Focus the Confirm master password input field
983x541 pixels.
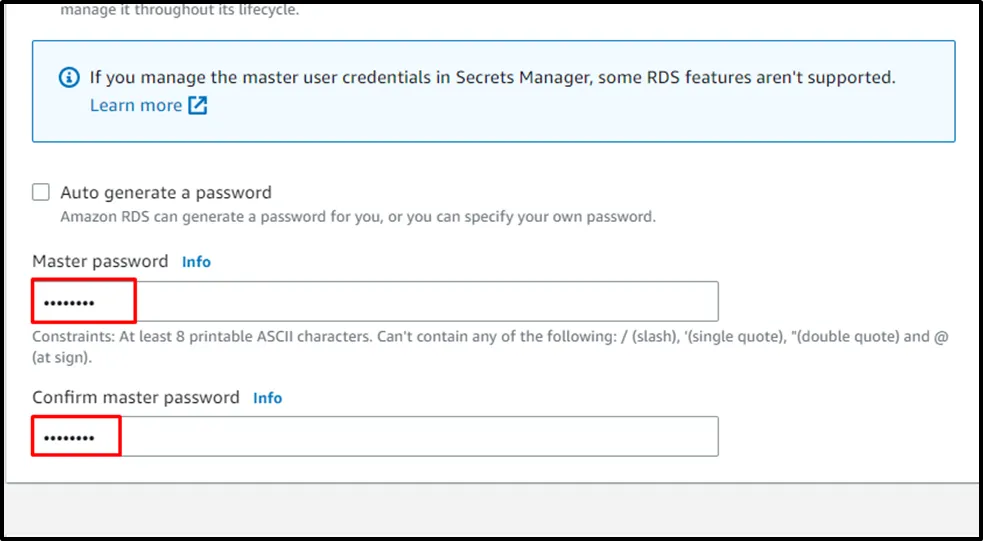coord(420,437)
